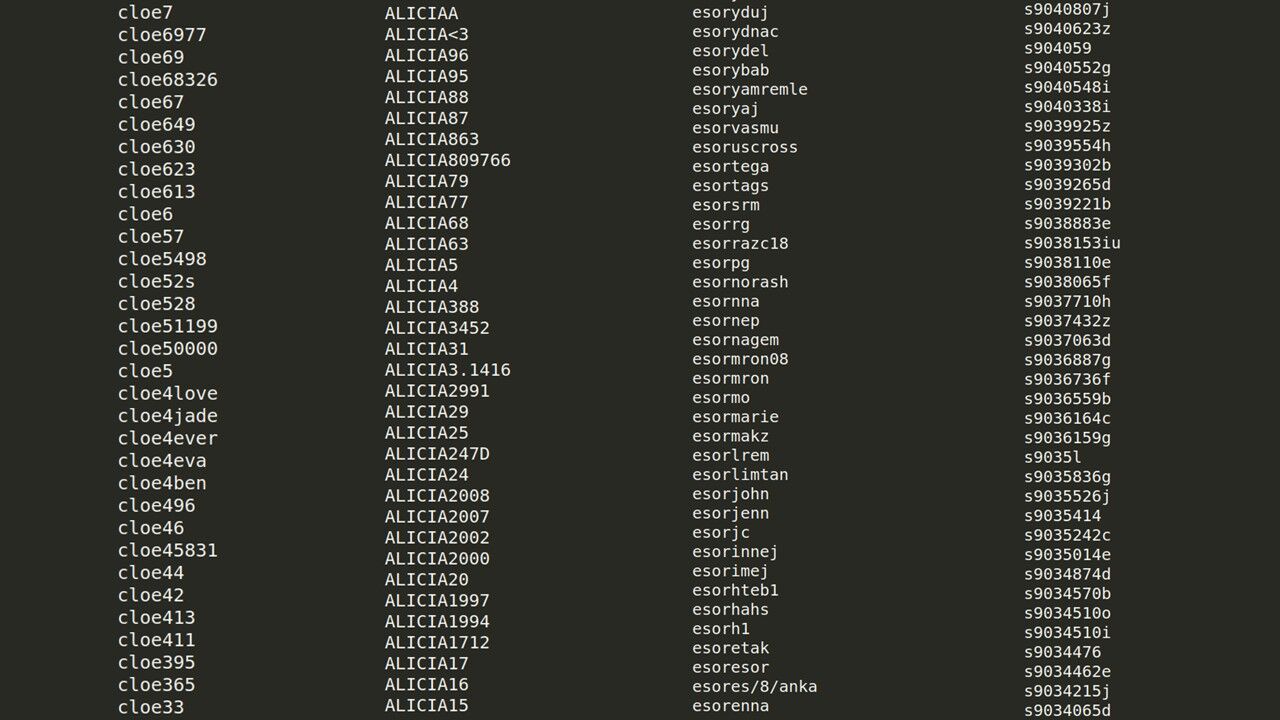Click the esoruscross word

pos(745,147)
